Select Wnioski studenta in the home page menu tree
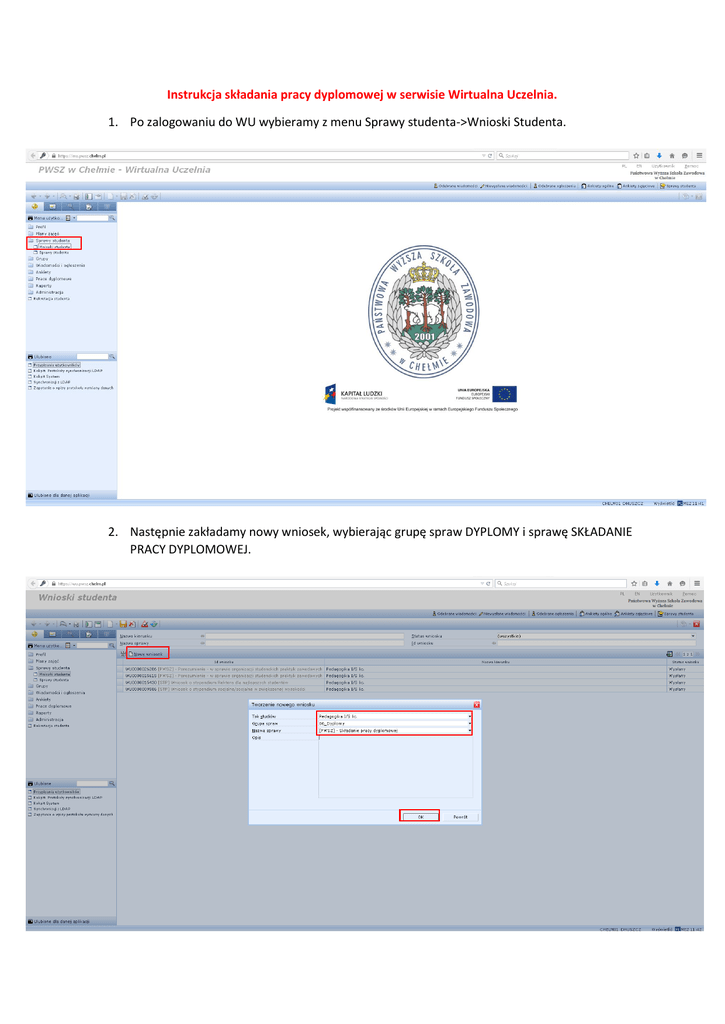Viewport: 725px width, 1024px height. tap(56, 246)
